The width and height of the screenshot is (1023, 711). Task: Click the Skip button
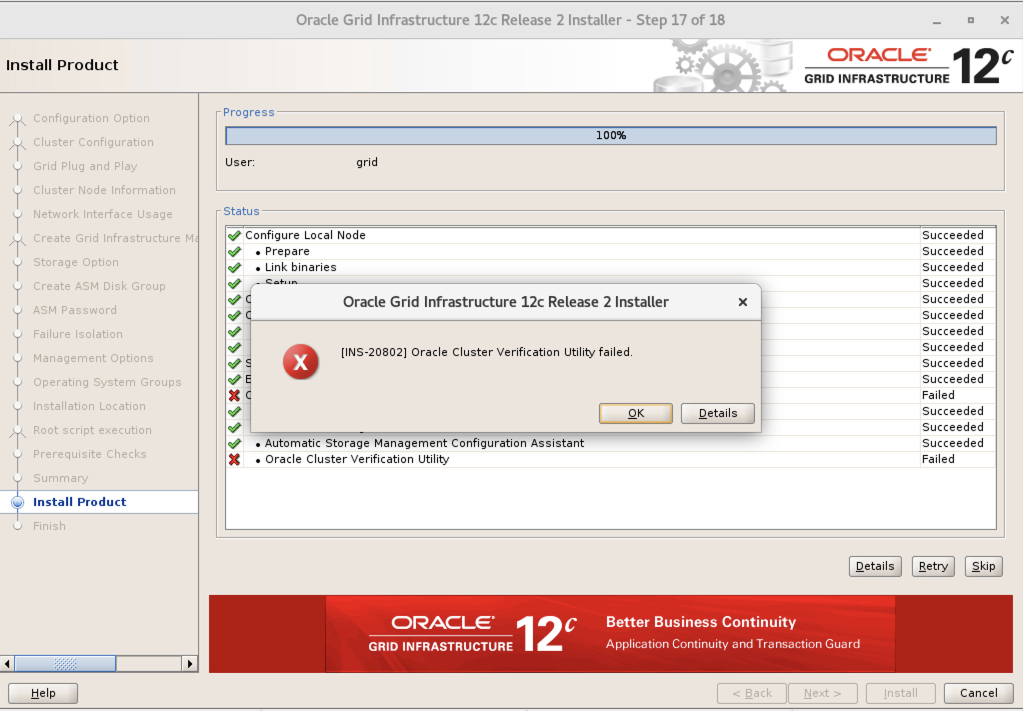coord(983,566)
